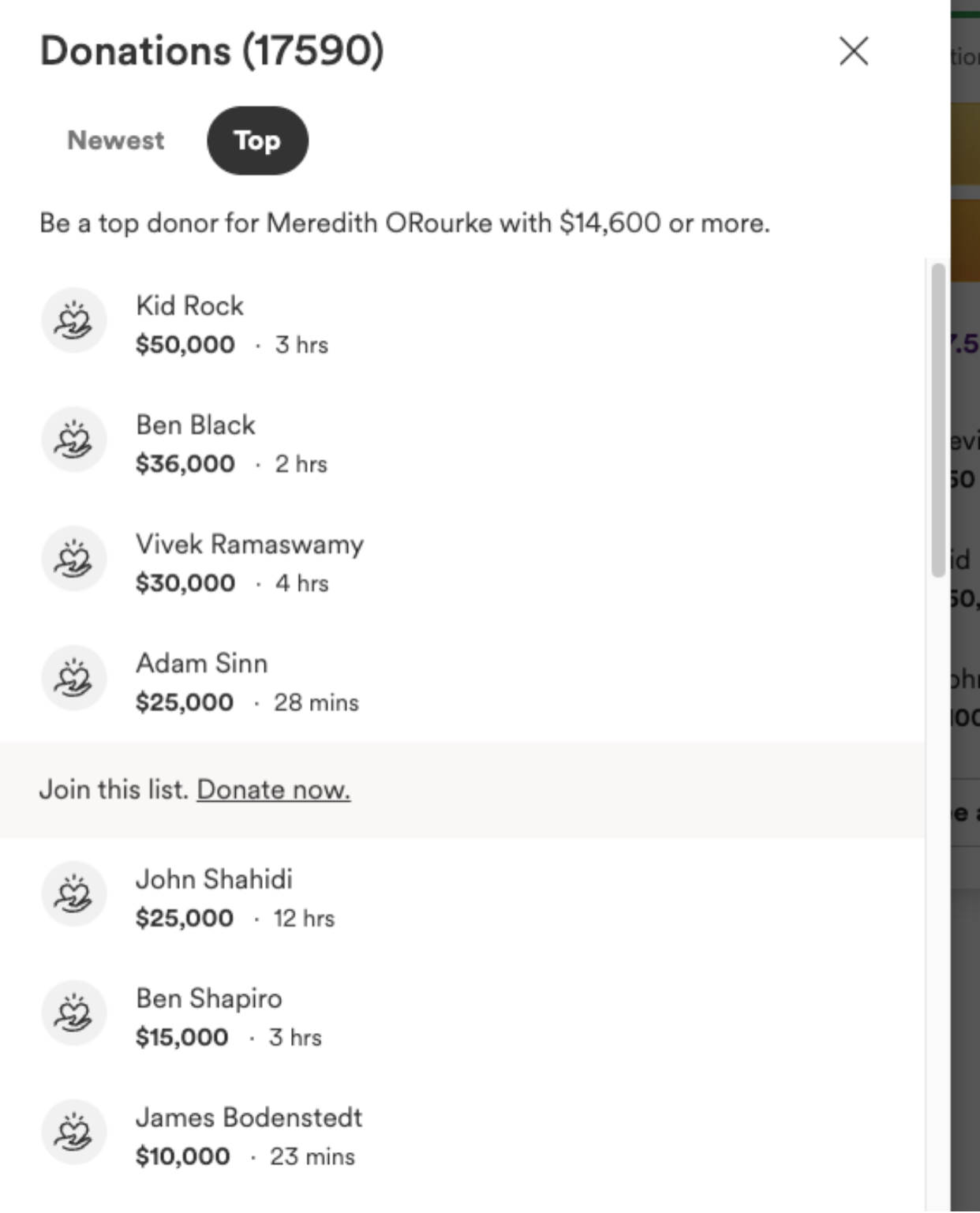
Task: Click the Donations (17590) heading
Action: 212,51
